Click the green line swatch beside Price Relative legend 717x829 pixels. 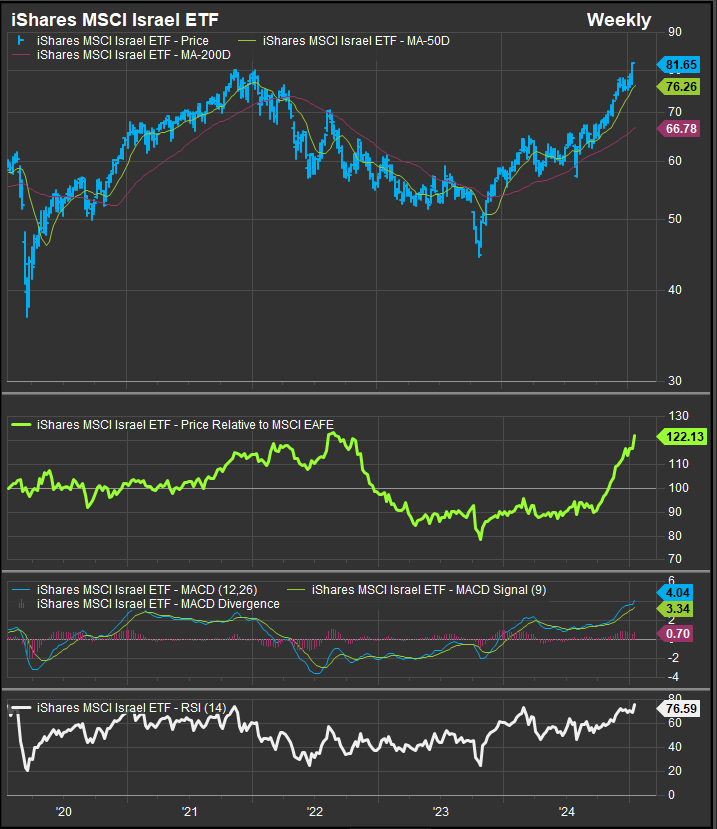click(x=21, y=425)
